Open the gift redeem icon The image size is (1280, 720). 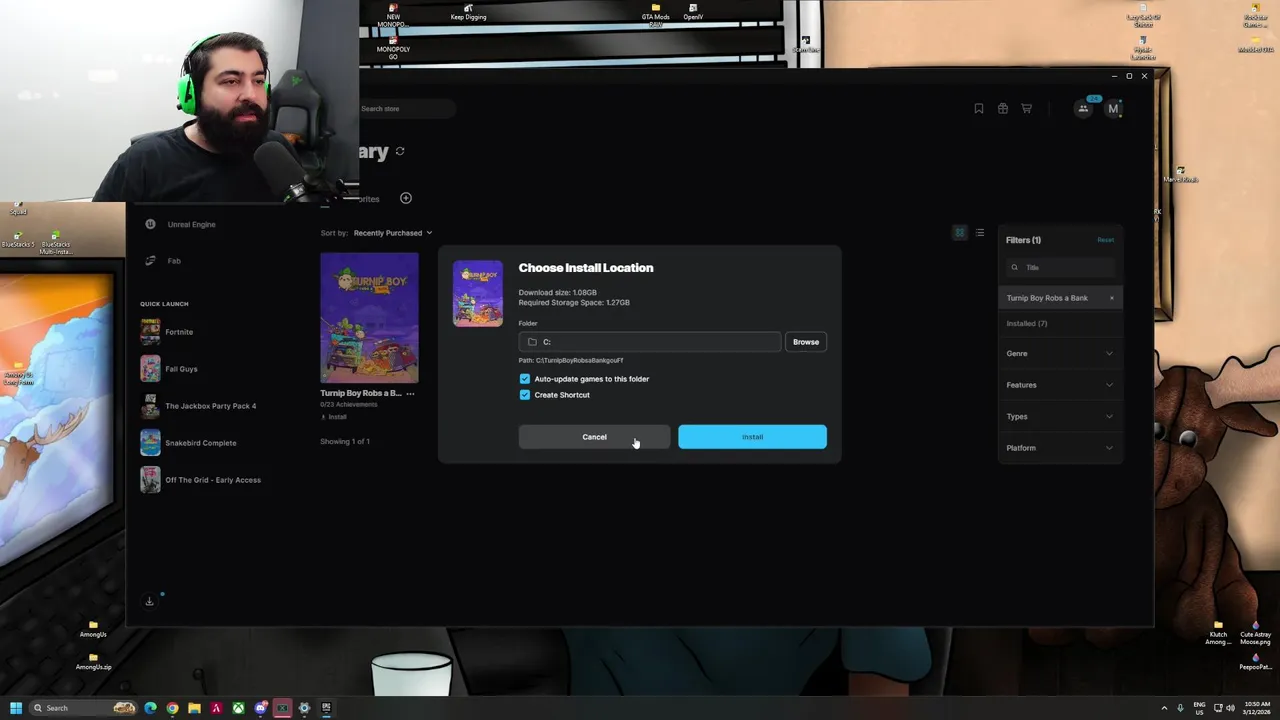[1003, 109]
